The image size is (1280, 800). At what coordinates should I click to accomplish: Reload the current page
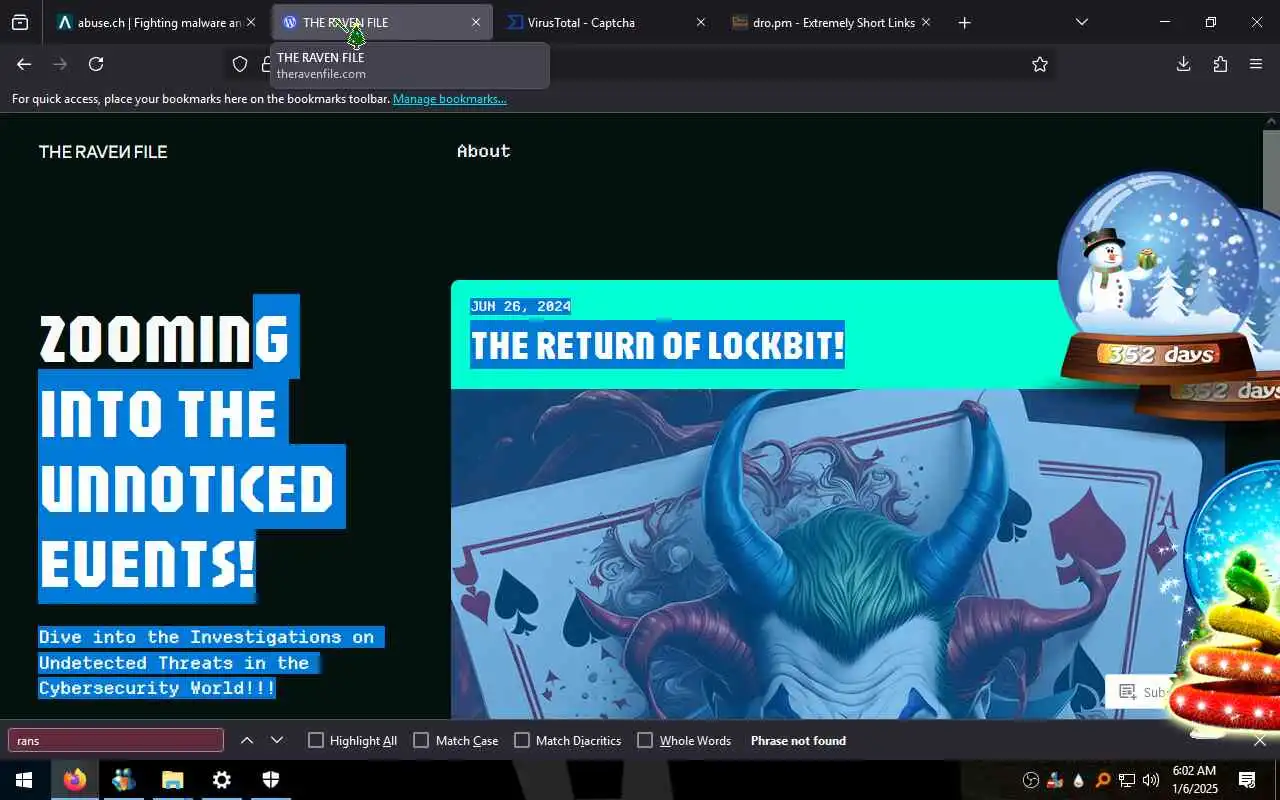(x=96, y=64)
